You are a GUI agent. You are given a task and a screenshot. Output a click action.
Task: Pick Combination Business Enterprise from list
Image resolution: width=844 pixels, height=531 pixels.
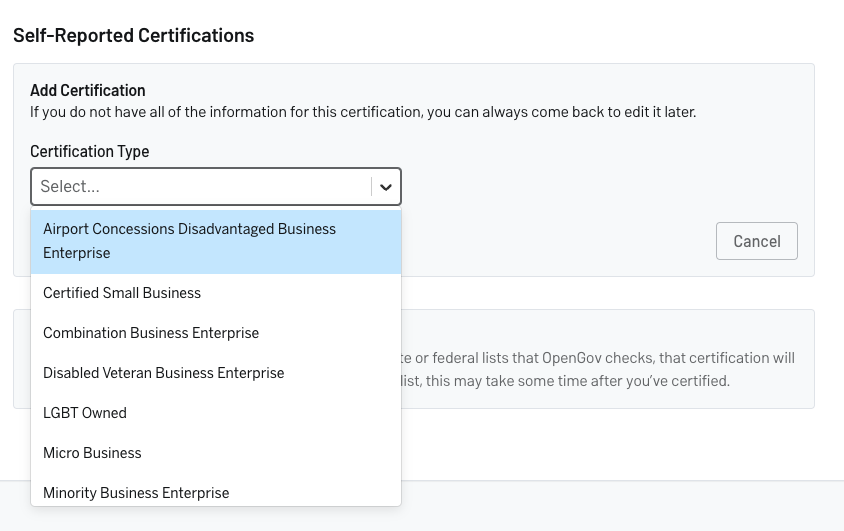point(216,333)
